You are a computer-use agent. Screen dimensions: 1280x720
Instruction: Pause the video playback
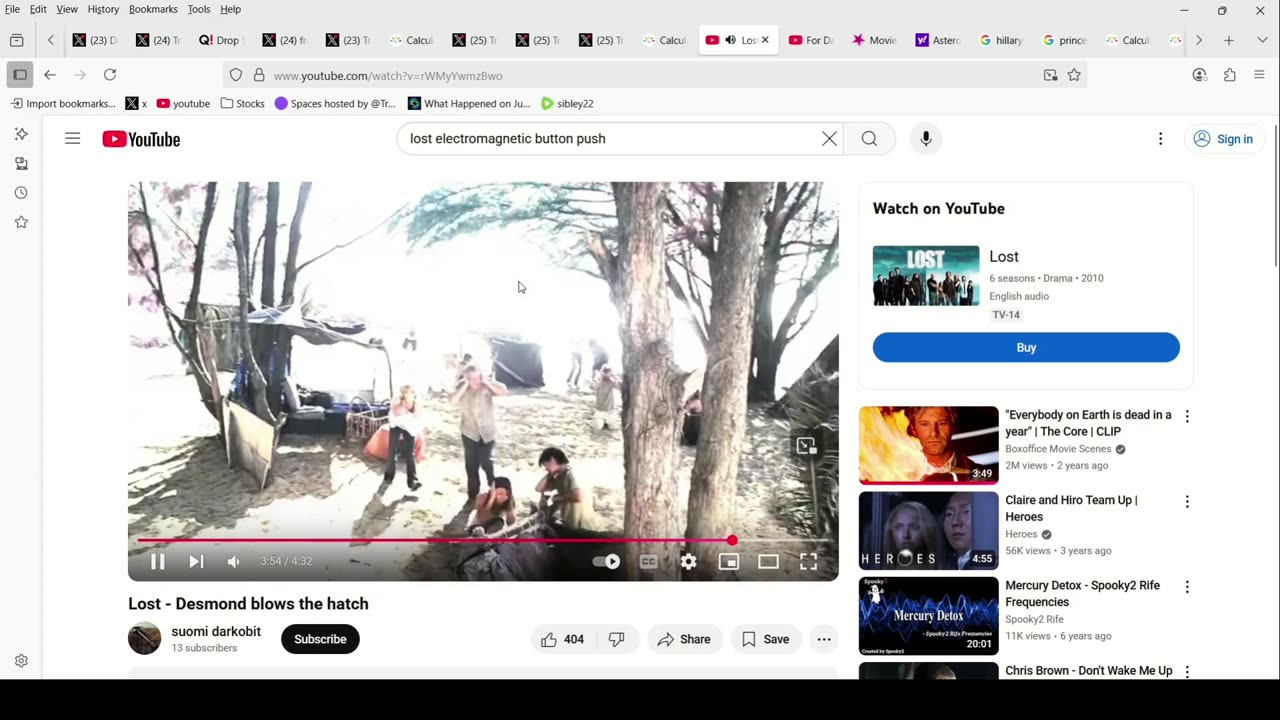157,562
